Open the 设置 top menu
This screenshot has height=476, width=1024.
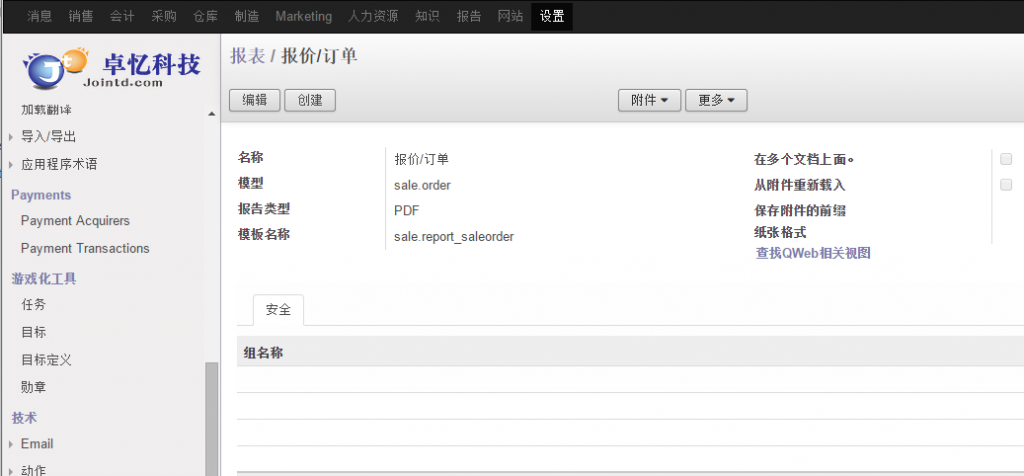coord(551,16)
